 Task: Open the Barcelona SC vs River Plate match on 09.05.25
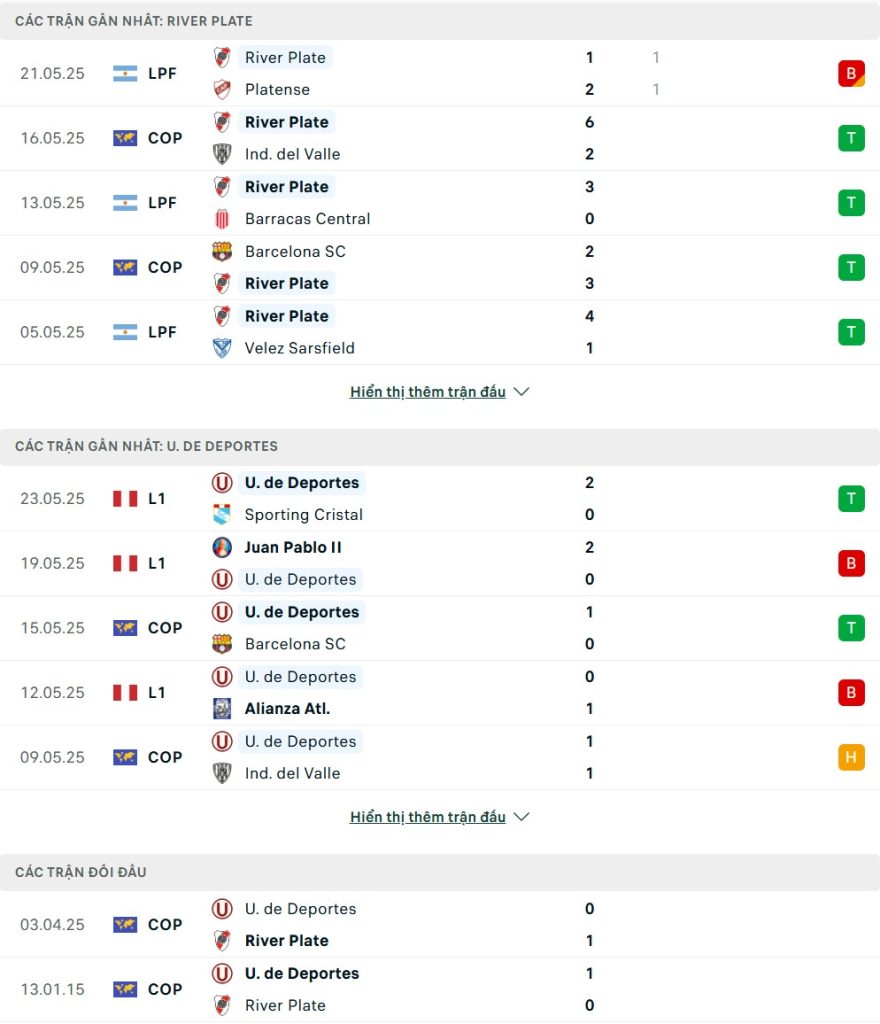[440, 267]
